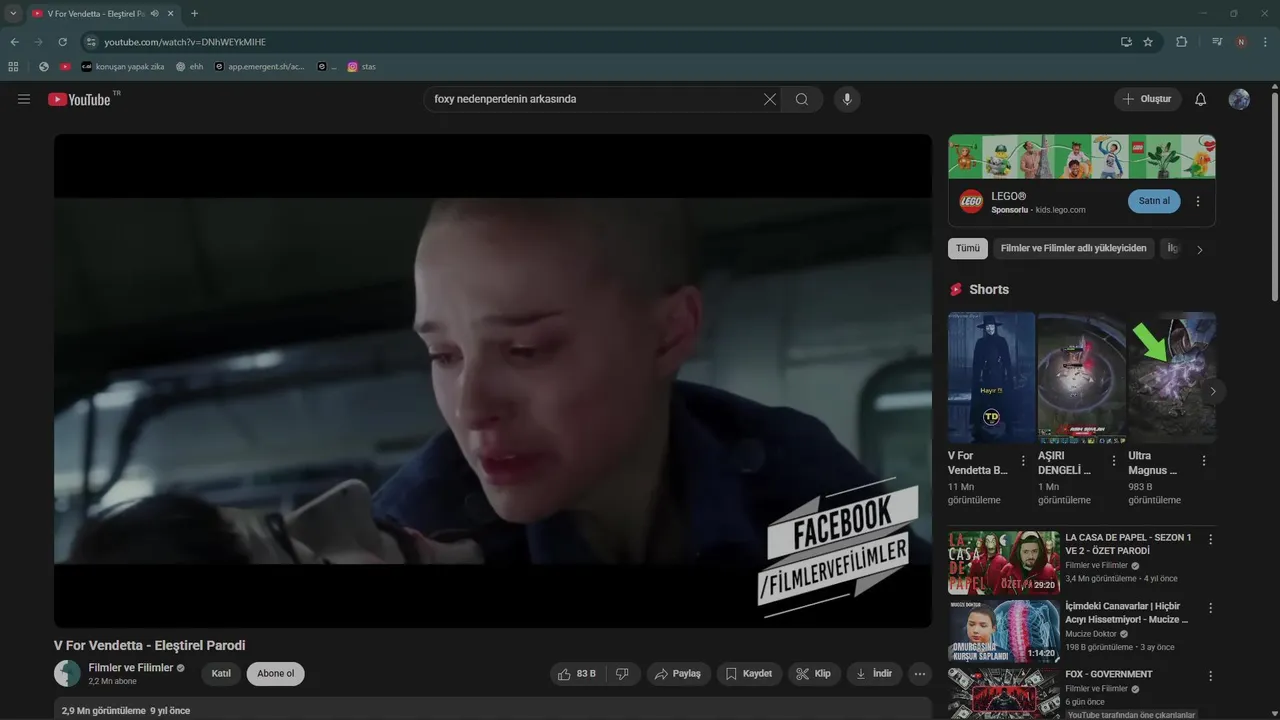The width and height of the screenshot is (1280, 720).
Task: Create a clip with Klip
Action: (x=814, y=674)
